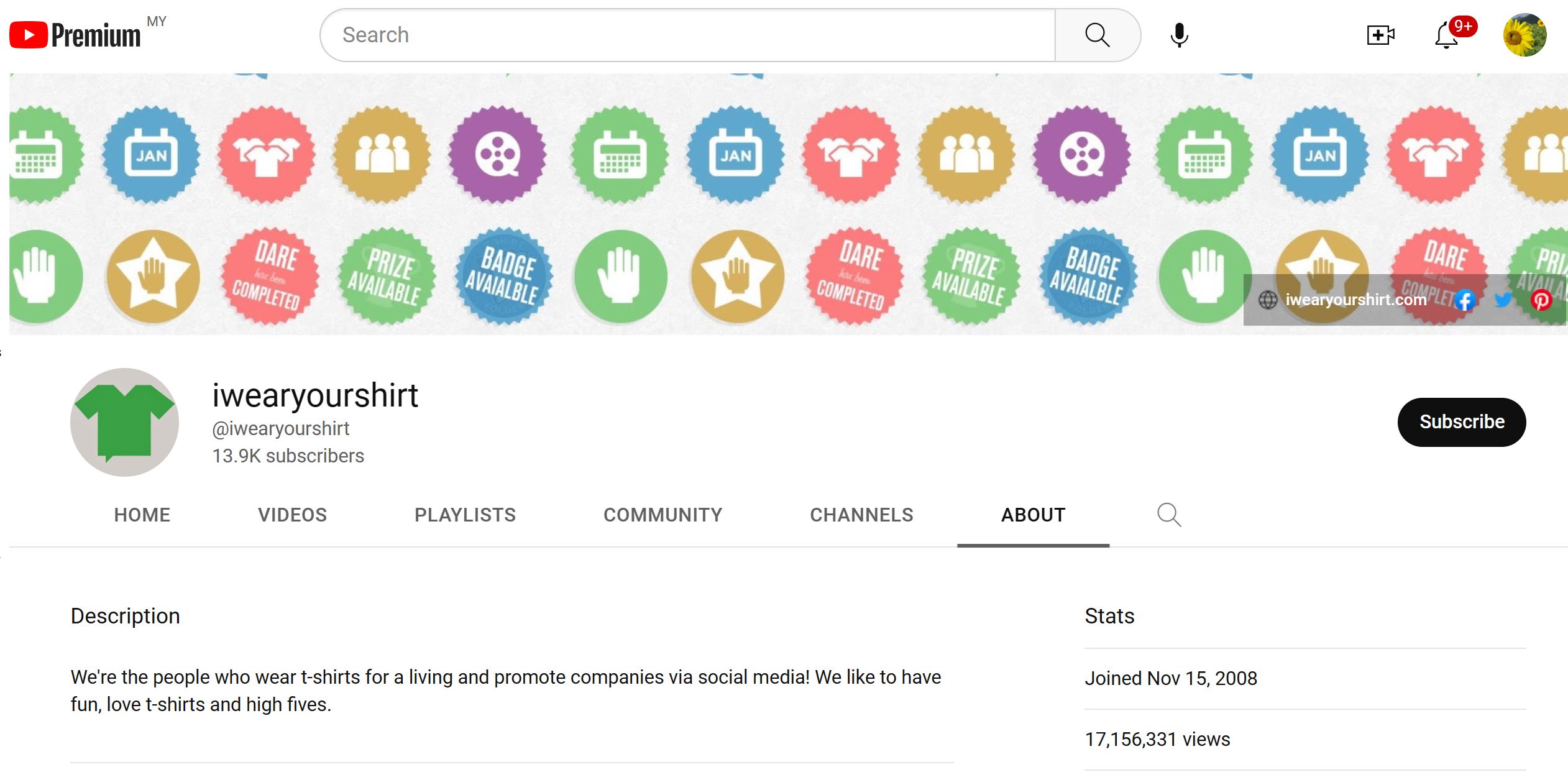The height and width of the screenshot is (772, 1568).
Task: Open the Create video camera icon
Action: 1380,35
